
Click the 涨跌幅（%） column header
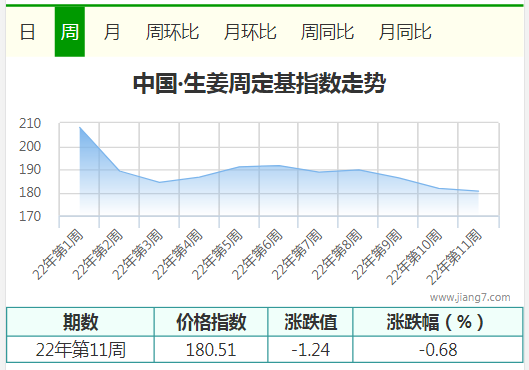pyautogui.click(x=438, y=322)
